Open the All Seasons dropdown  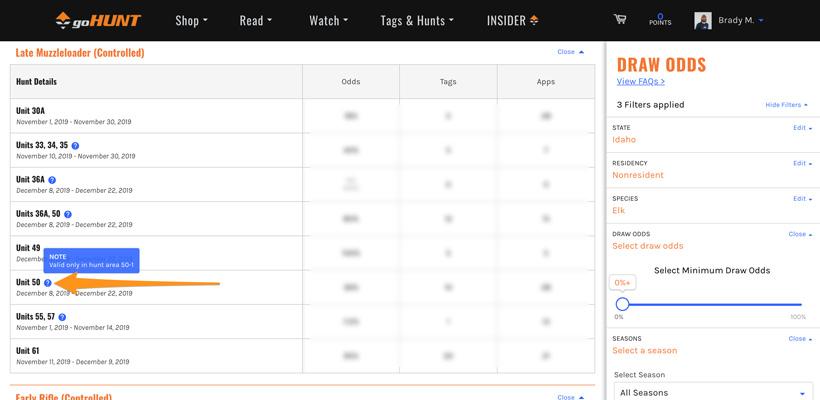point(711,392)
